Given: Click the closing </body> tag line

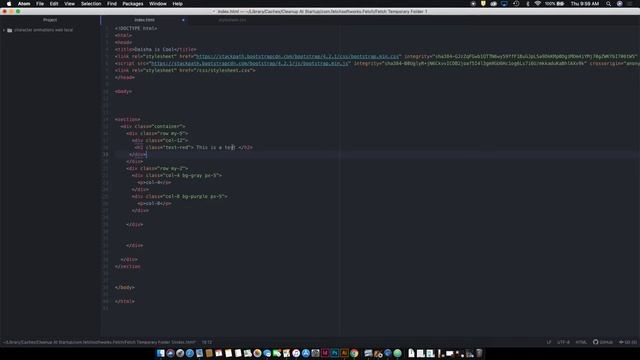Looking at the screenshot, I should pos(124,287).
